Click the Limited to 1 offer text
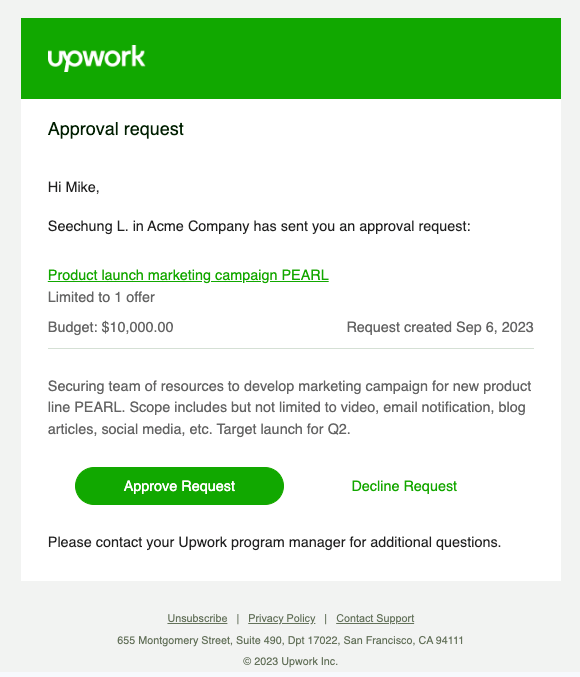Screen dimensions: 580x677 (101, 297)
